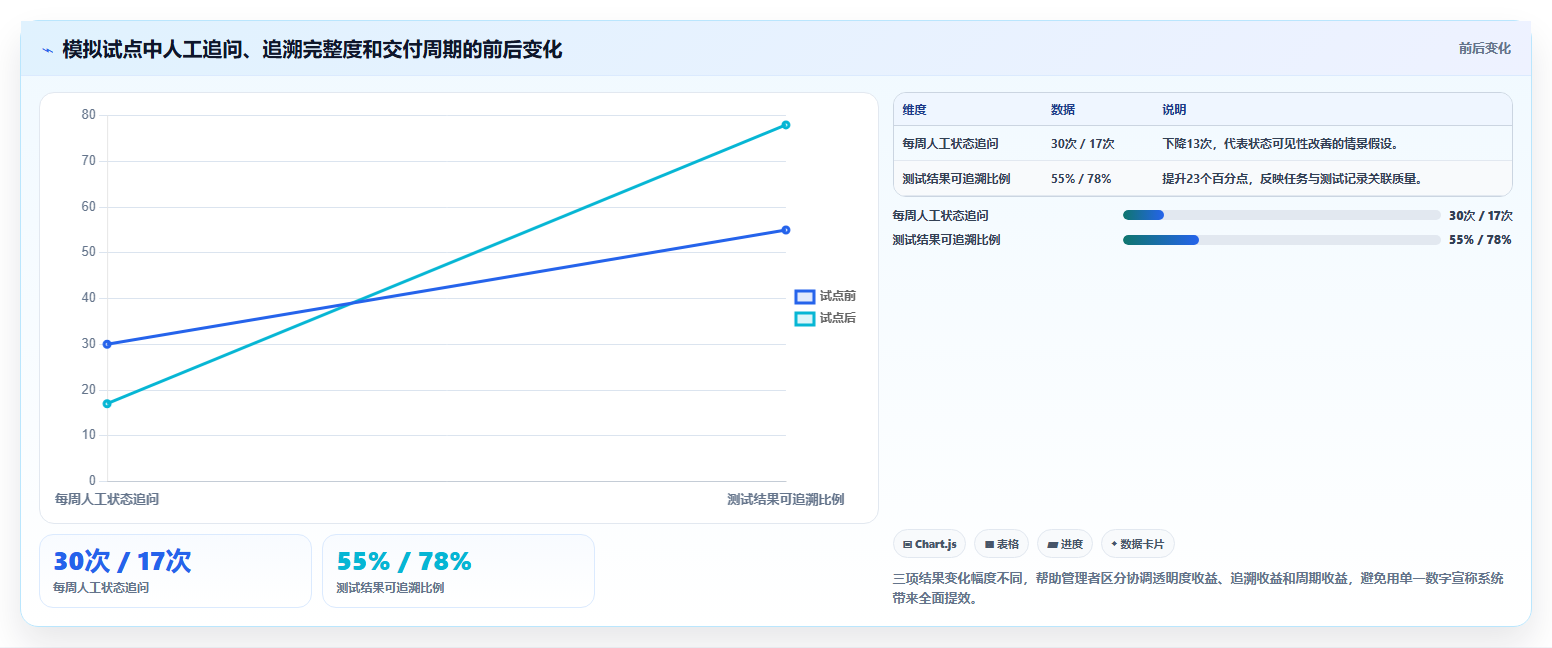Click the 试点前 legend label text
Screen dimensions: 1552x648
[x=838, y=296]
